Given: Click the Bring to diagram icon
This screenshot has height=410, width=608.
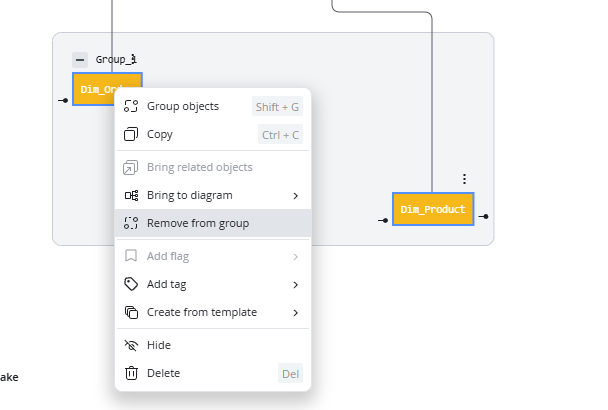Looking at the screenshot, I should click(131, 195).
